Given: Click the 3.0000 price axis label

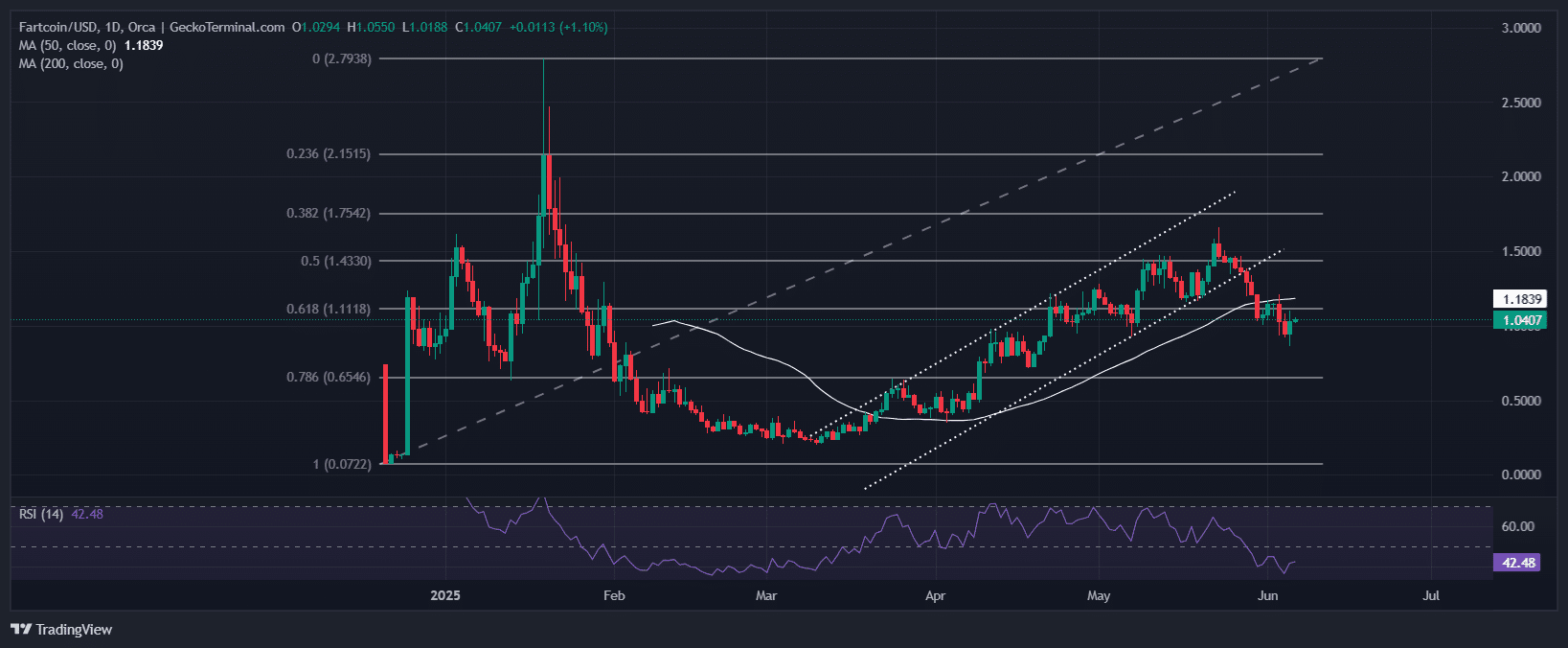Looking at the screenshot, I should (1521, 28).
